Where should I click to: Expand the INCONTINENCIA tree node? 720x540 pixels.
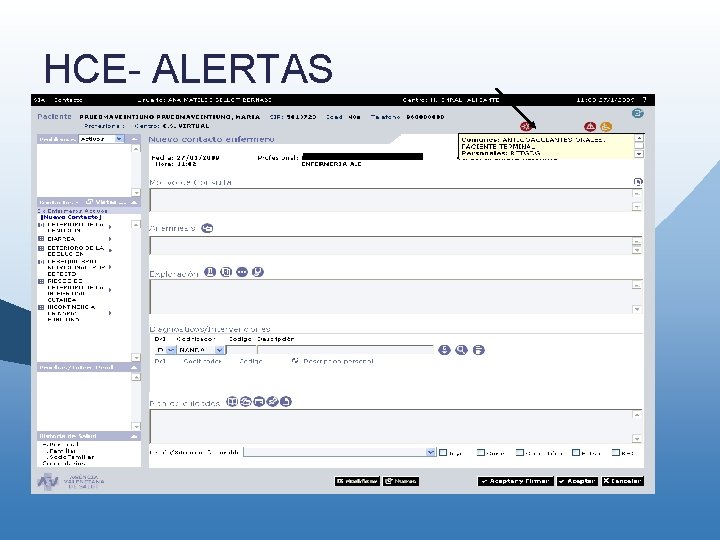(41, 308)
